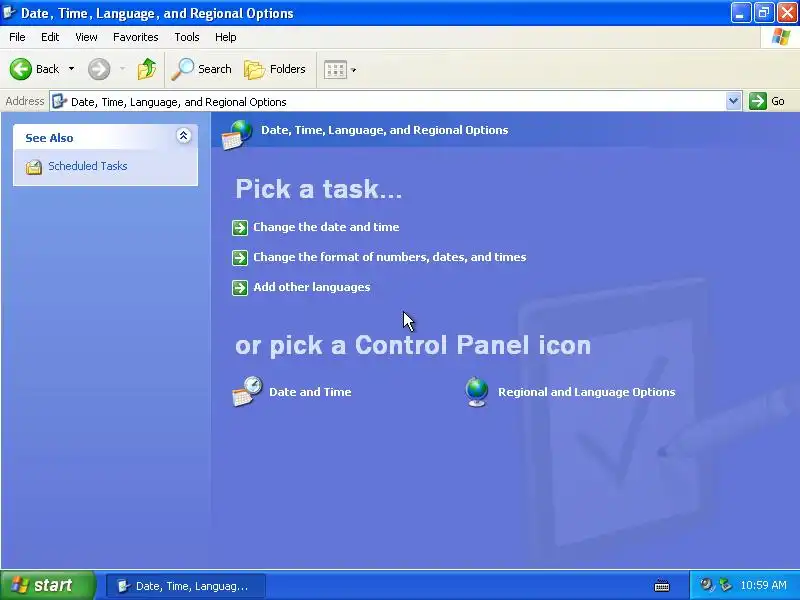This screenshot has height=600, width=800.
Task: Open the Help menu
Action: pos(226,37)
